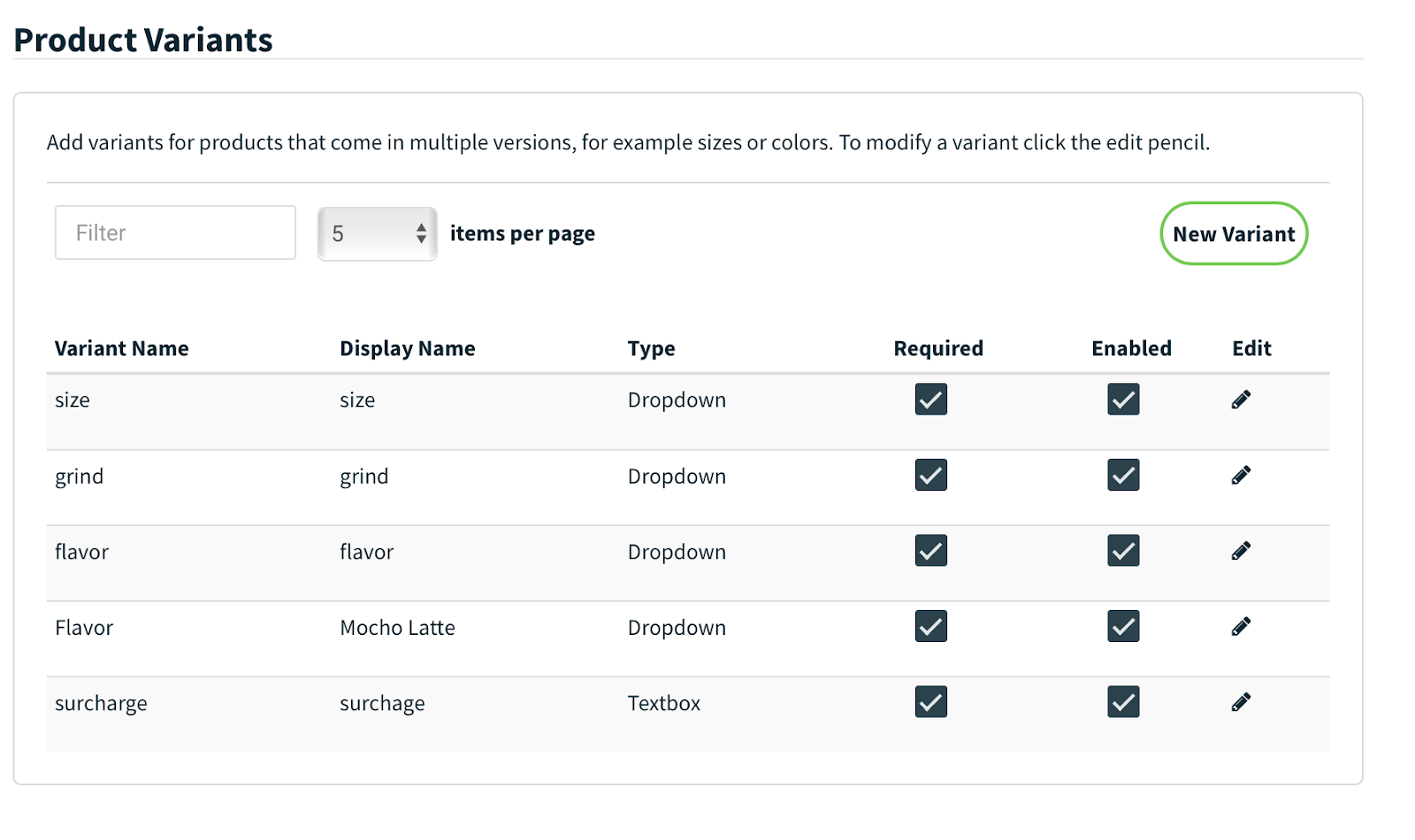
Task: Click 'grind' in Display Name column
Action: [x=364, y=477]
